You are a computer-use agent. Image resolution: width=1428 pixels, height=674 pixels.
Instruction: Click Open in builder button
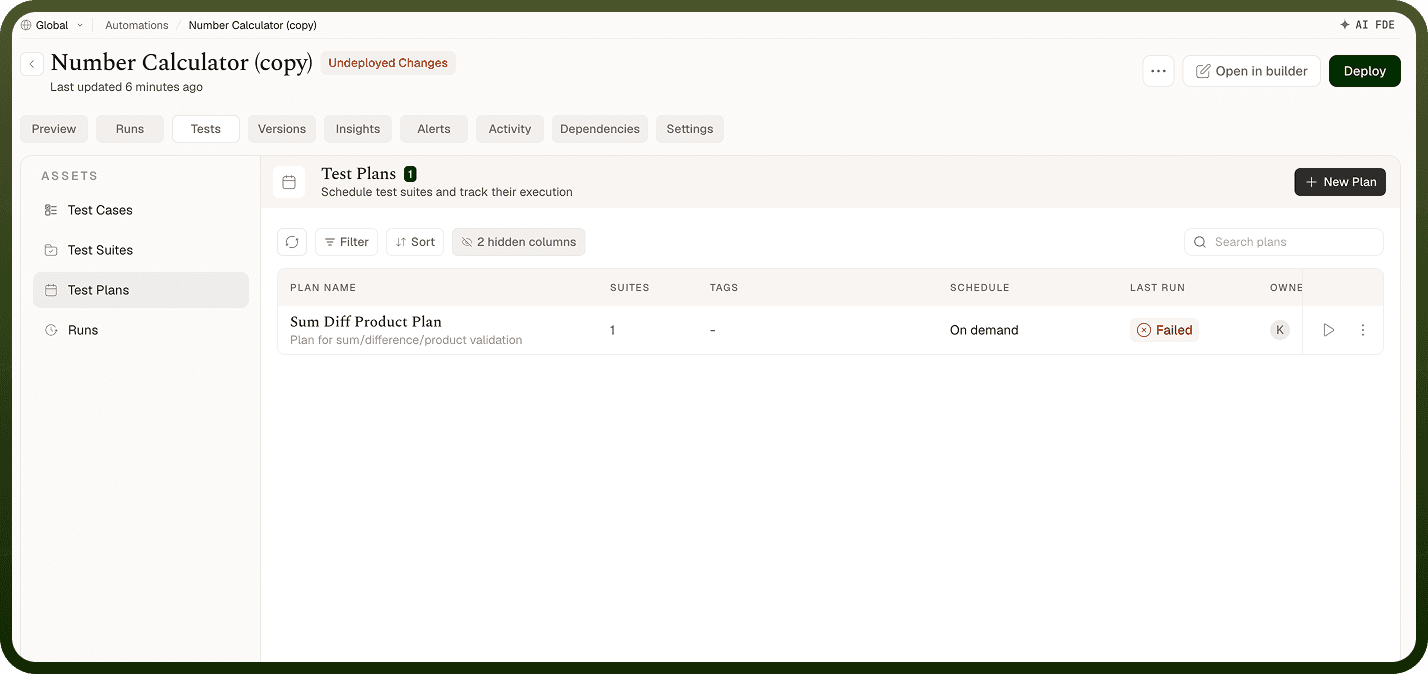click(1251, 71)
